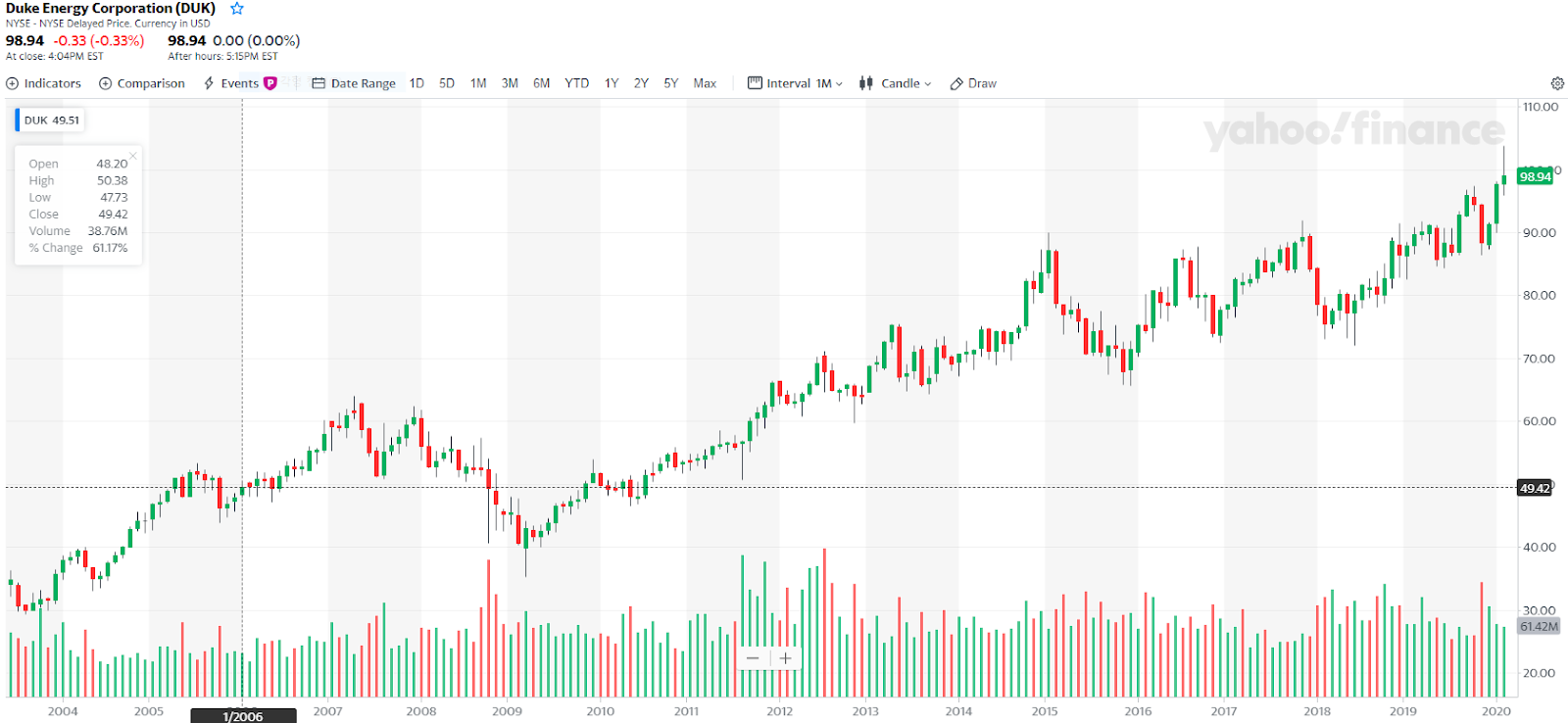Select the 1D range
This screenshot has width=1568, height=723.
click(x=416, y=83)
